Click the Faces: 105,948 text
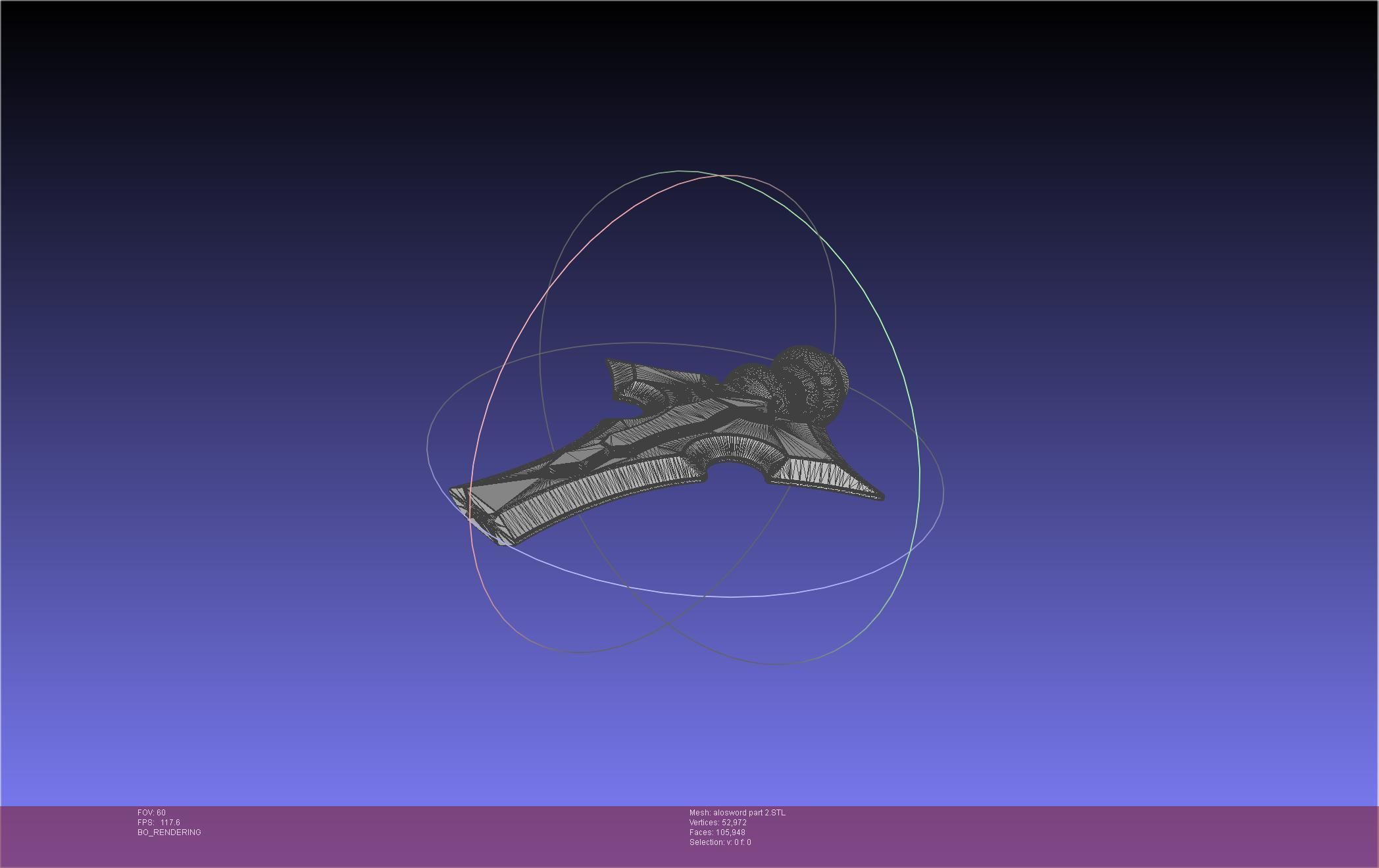This screenshot has height=868, width=1379. (x=717, y=832)
